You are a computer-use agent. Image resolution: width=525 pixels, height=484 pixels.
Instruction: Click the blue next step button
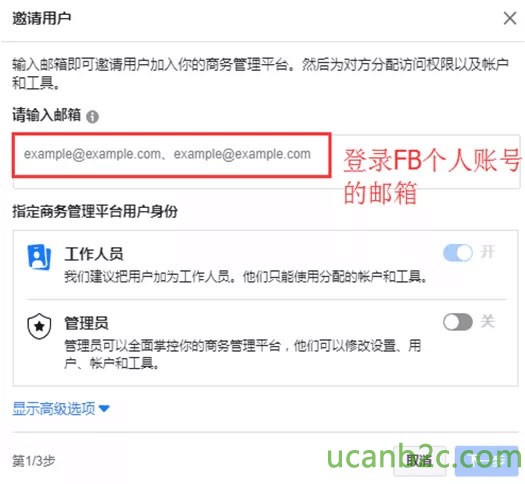(486, 461)
